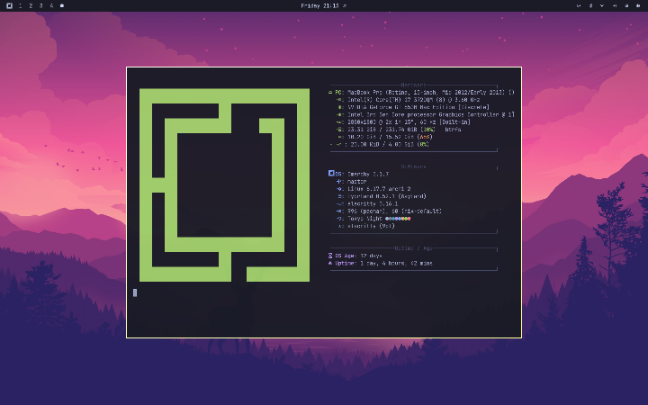Click the Linux kernel version line

374,189
